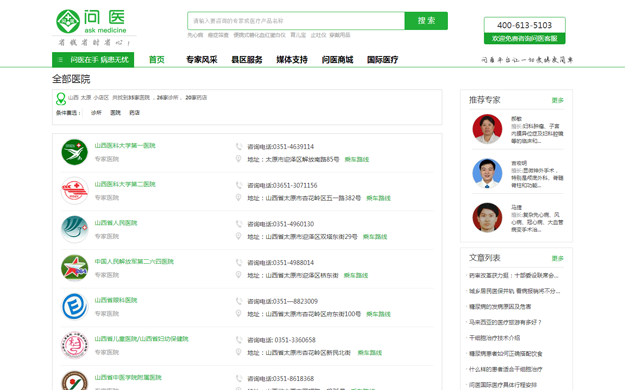
Task: Open 山西省眼科医院 name link
Action: click(x=116, y=300)
